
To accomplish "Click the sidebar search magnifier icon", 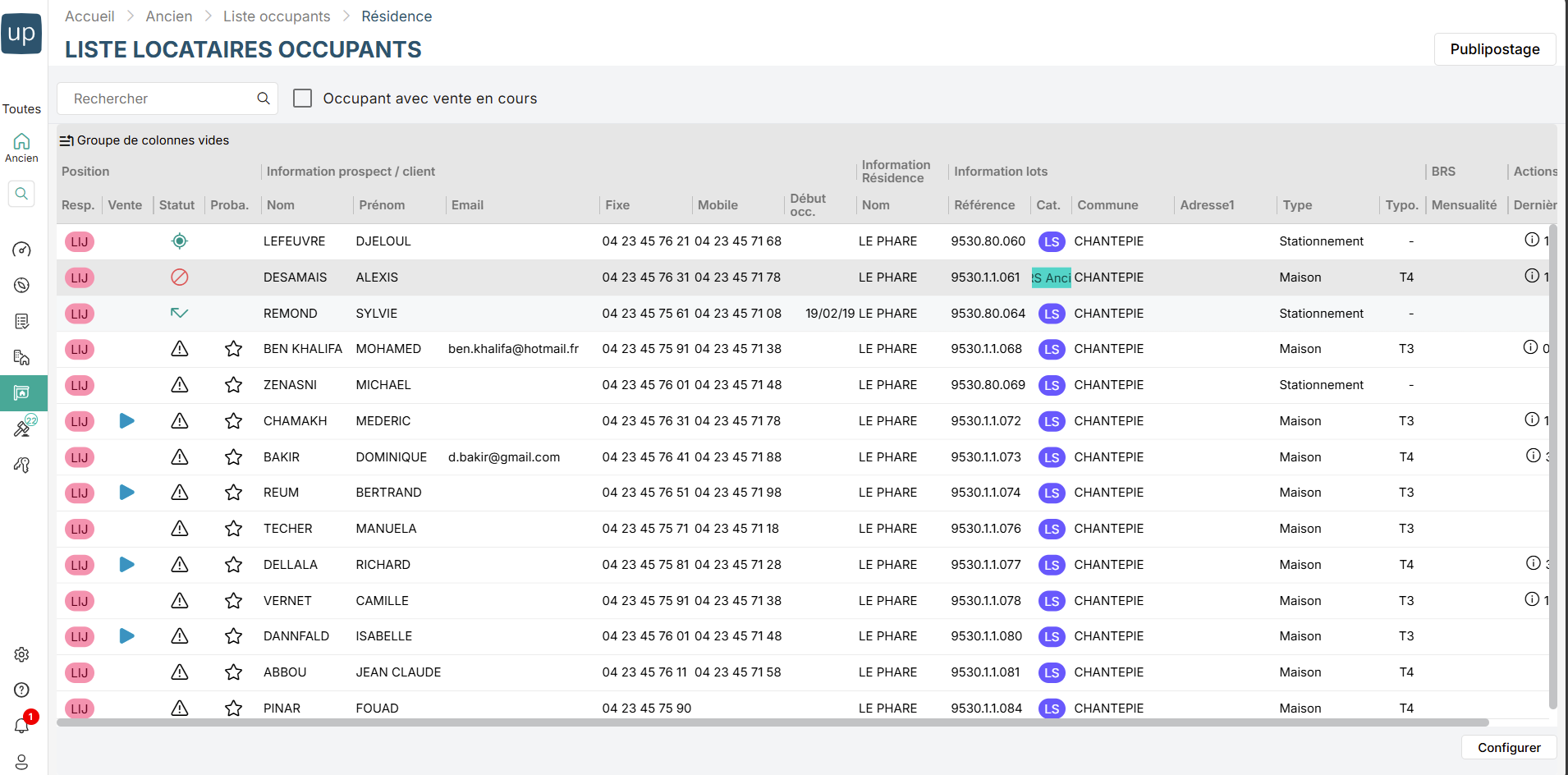I will click(22, 194).
